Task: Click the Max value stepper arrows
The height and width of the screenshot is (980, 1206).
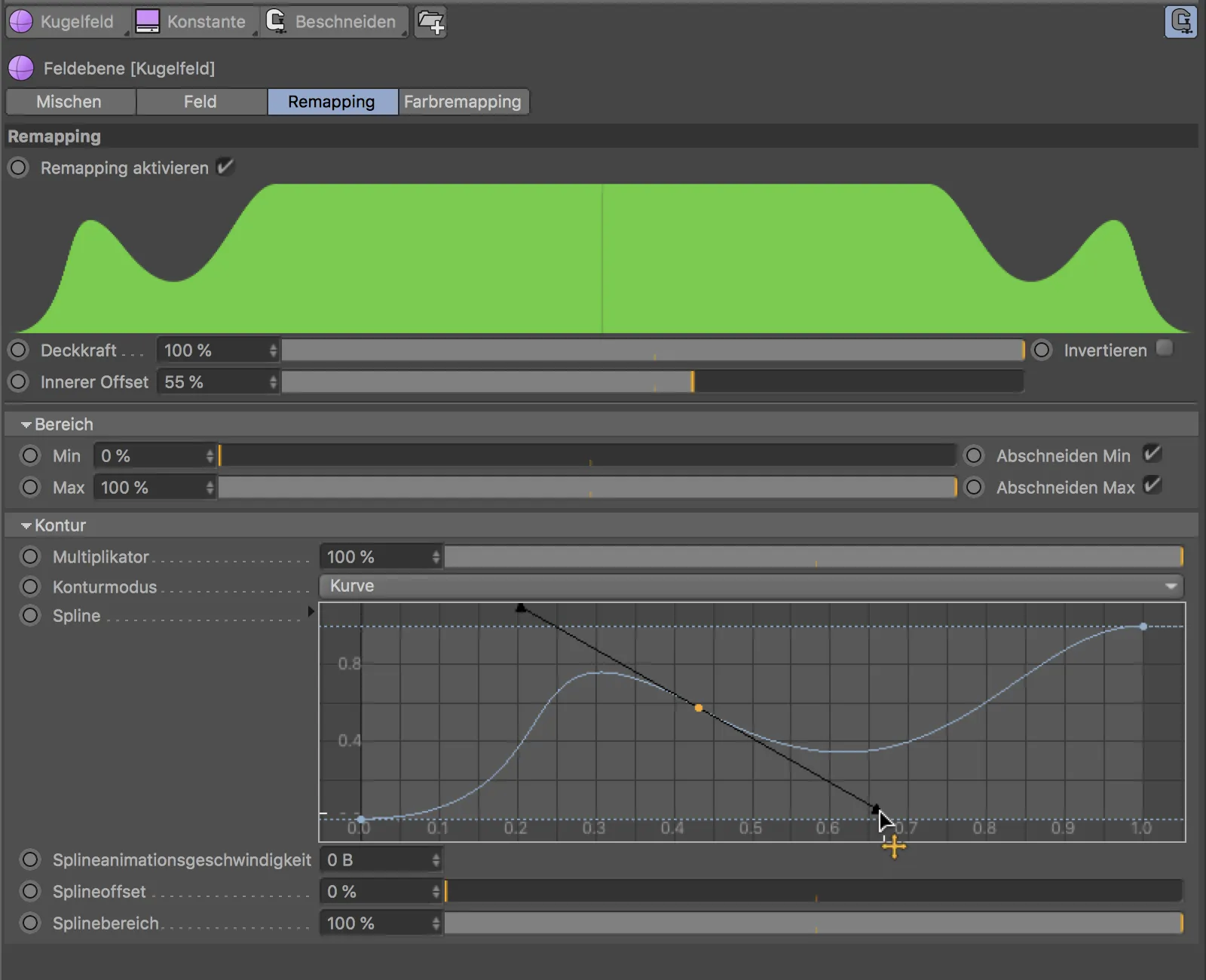Action: 210,487
